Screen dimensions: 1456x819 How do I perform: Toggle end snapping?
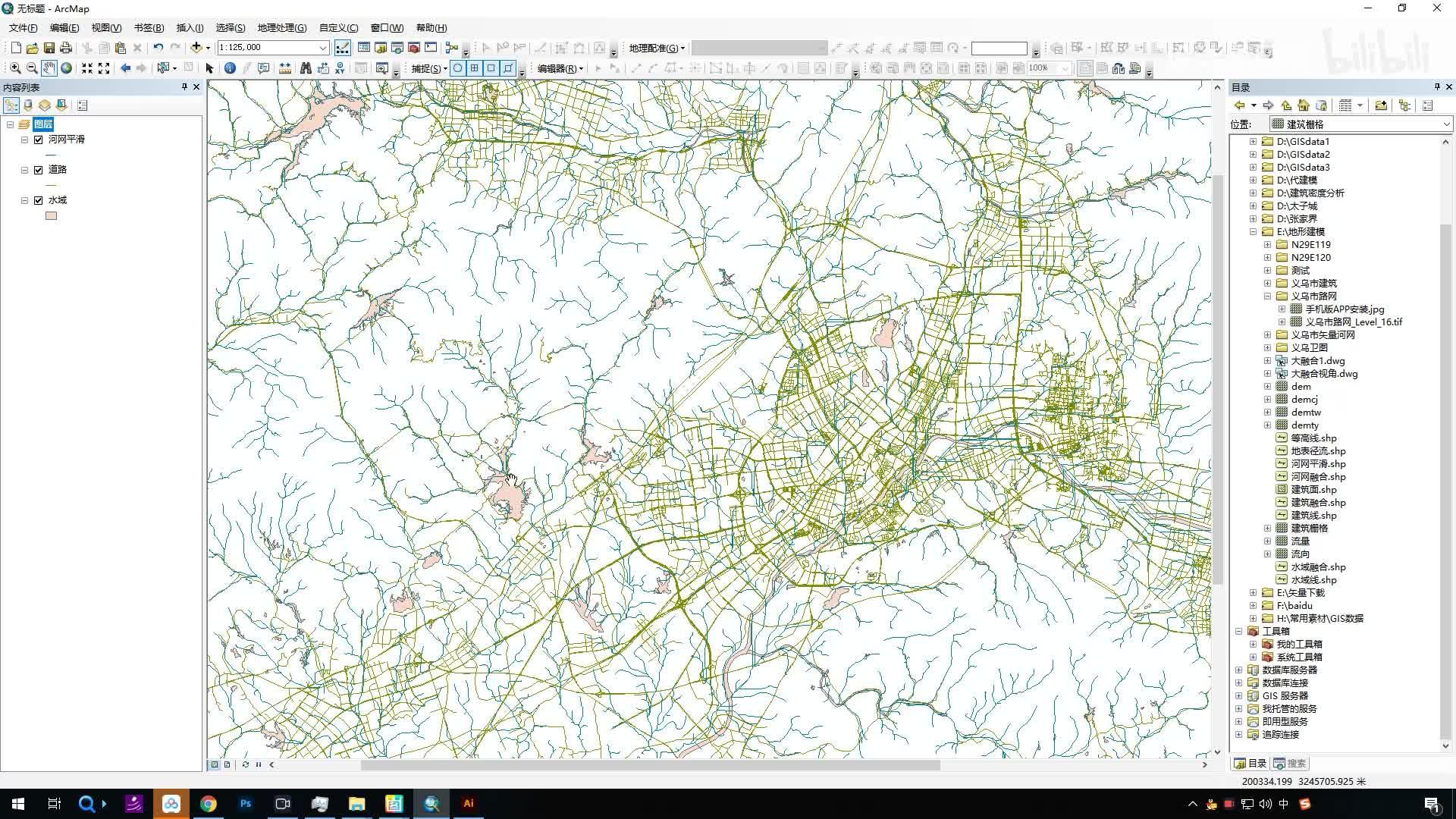pos(475,68)
